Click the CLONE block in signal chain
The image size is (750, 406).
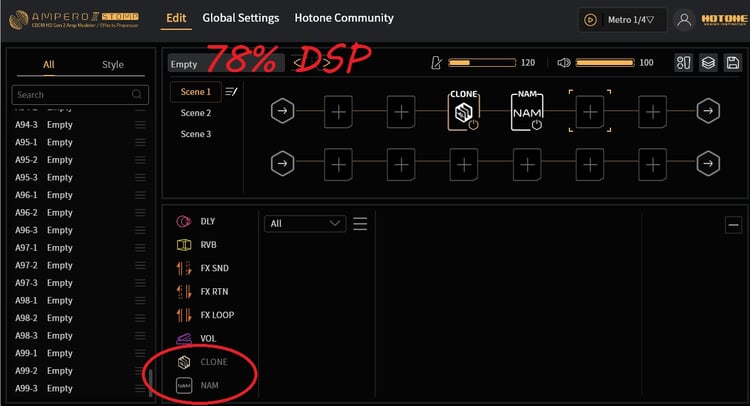[463, 111]
